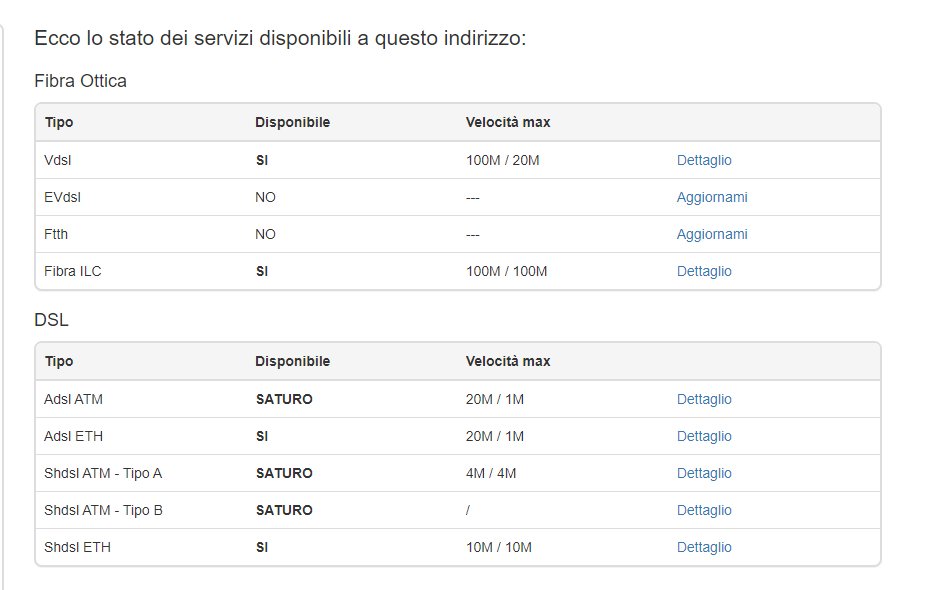Open Dettaglio link for Vdsl row
945x590 pixels.
704,160
